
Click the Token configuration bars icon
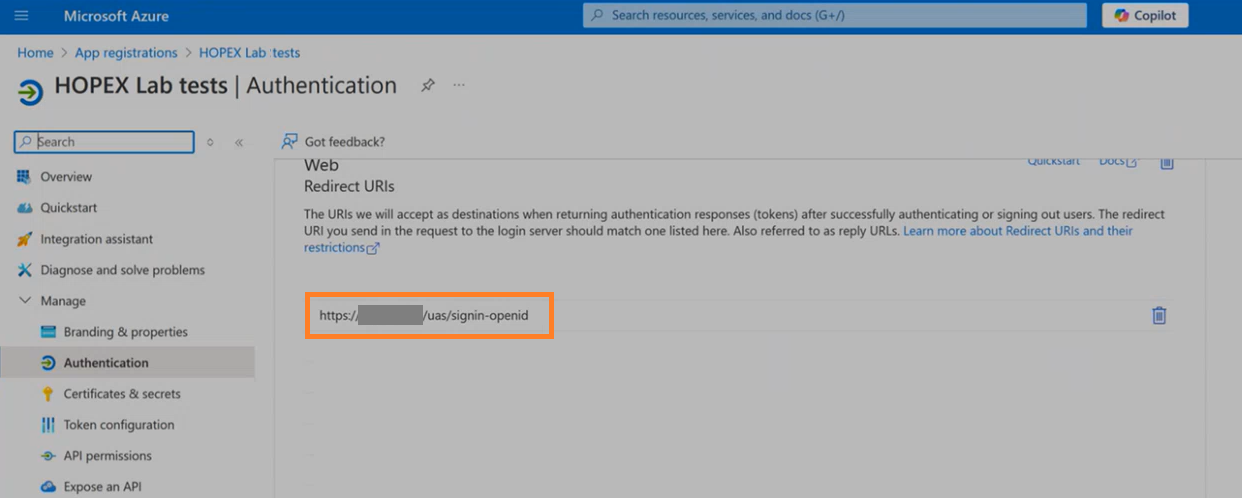(x=48, y=425)
